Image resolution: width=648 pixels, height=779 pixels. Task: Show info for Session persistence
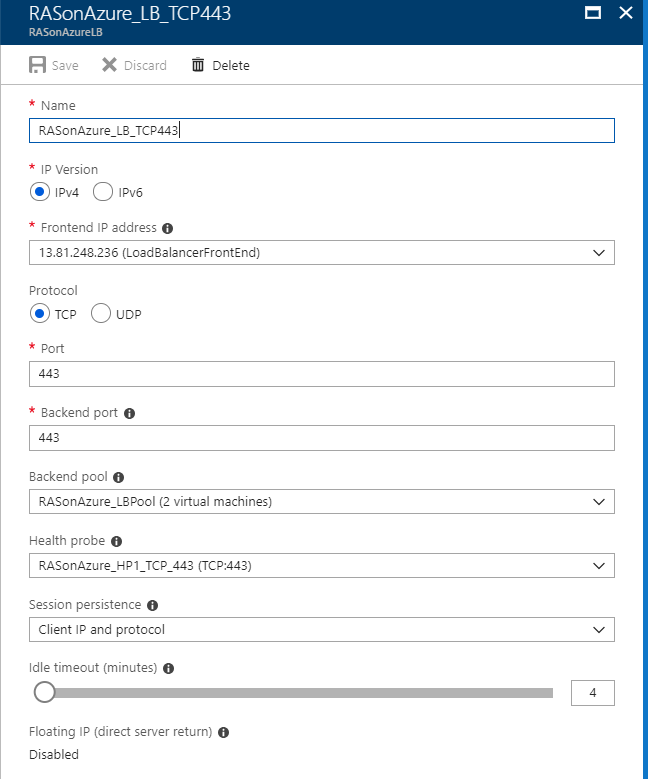click(x=152, y=605)
